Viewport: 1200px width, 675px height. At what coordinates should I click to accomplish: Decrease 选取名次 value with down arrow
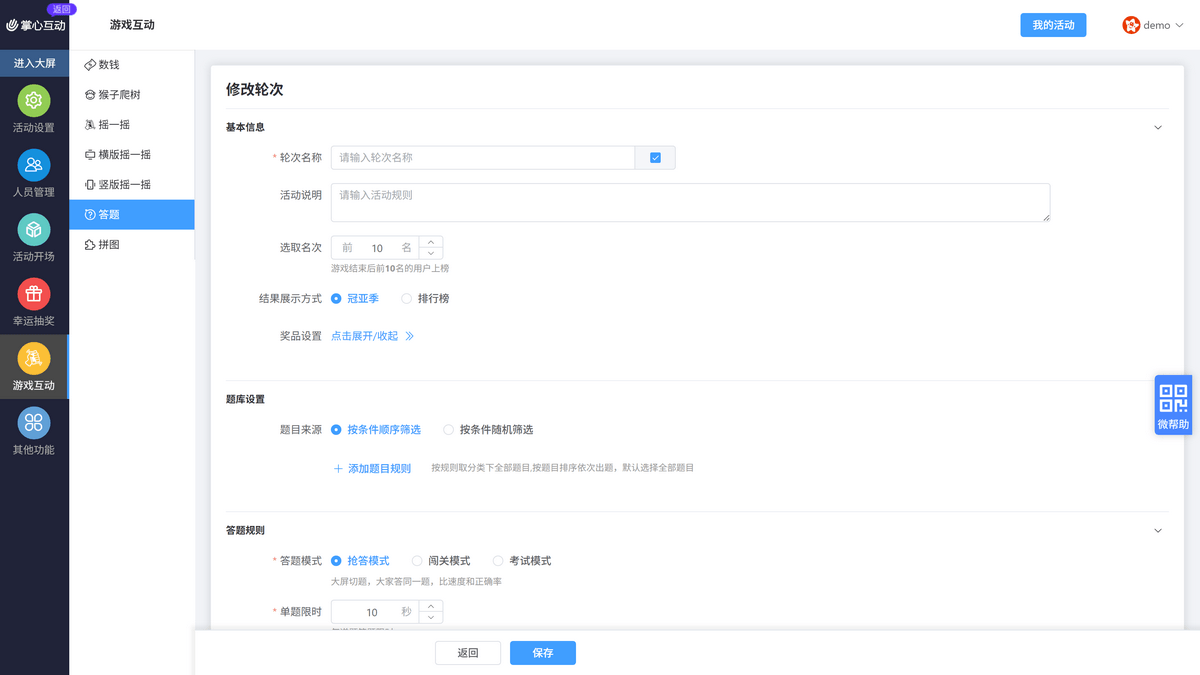coord(431,254)
